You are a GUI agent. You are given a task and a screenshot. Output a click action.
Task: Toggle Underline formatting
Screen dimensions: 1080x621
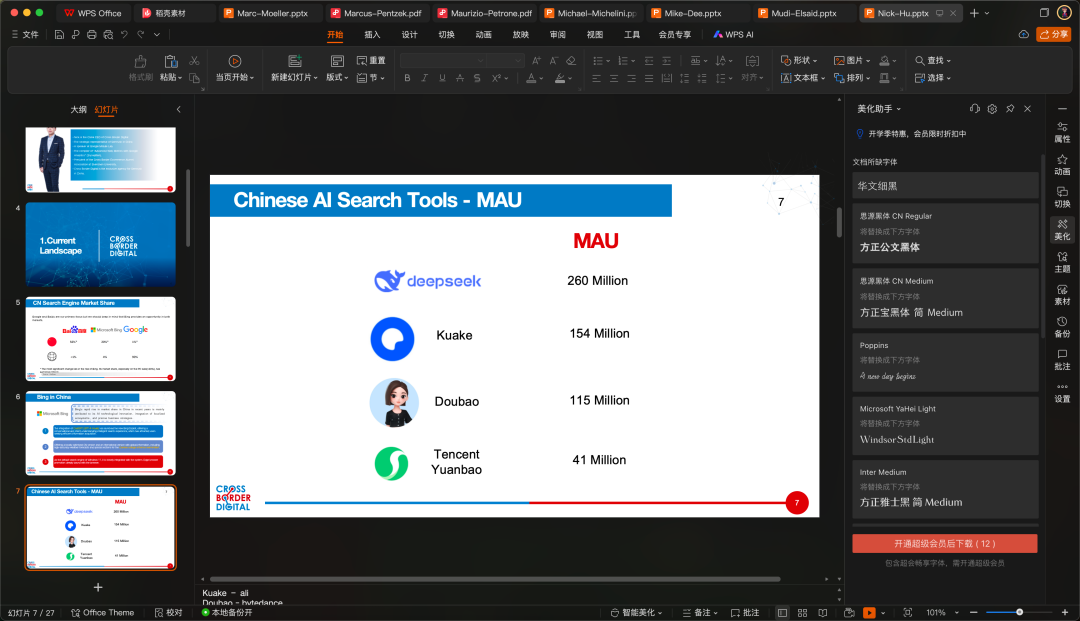(x=442, y=78)
